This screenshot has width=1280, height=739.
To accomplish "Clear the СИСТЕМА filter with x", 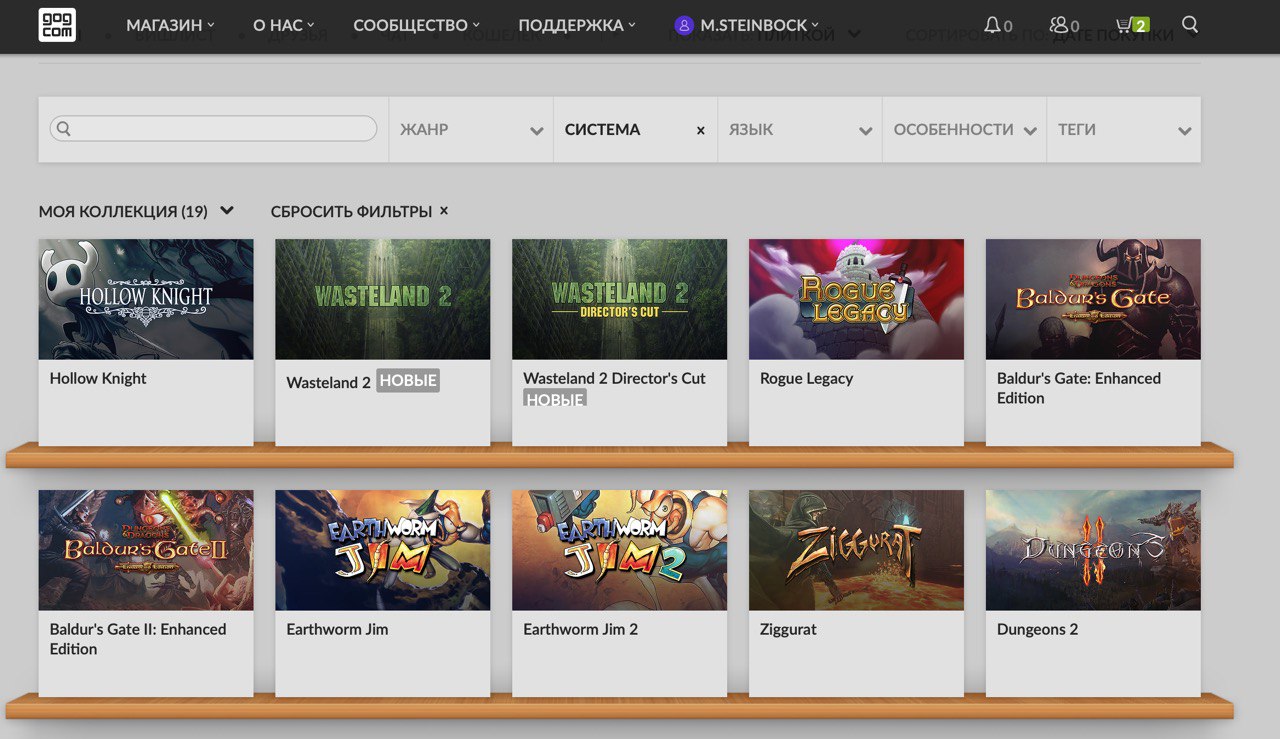I will coord(700,130).
